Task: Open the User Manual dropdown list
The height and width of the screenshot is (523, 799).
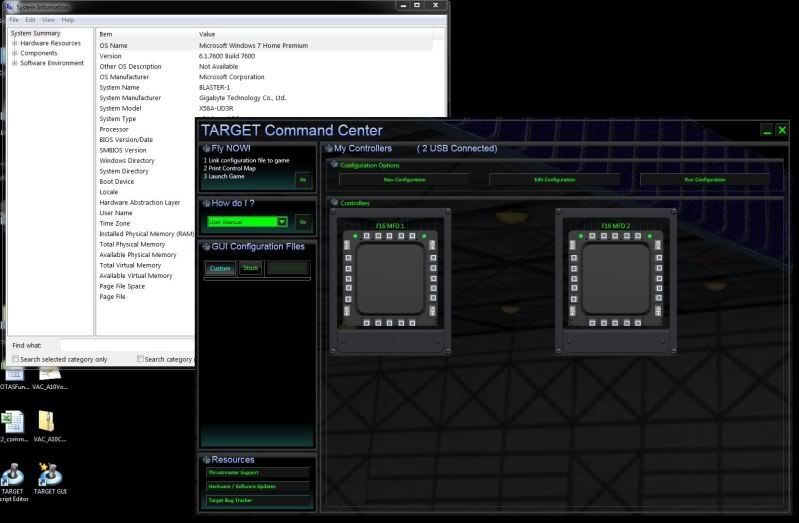Action: (282, 222)
